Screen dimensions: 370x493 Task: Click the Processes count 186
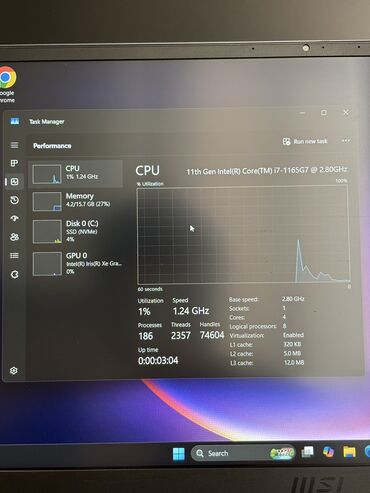tap(146, 336)
